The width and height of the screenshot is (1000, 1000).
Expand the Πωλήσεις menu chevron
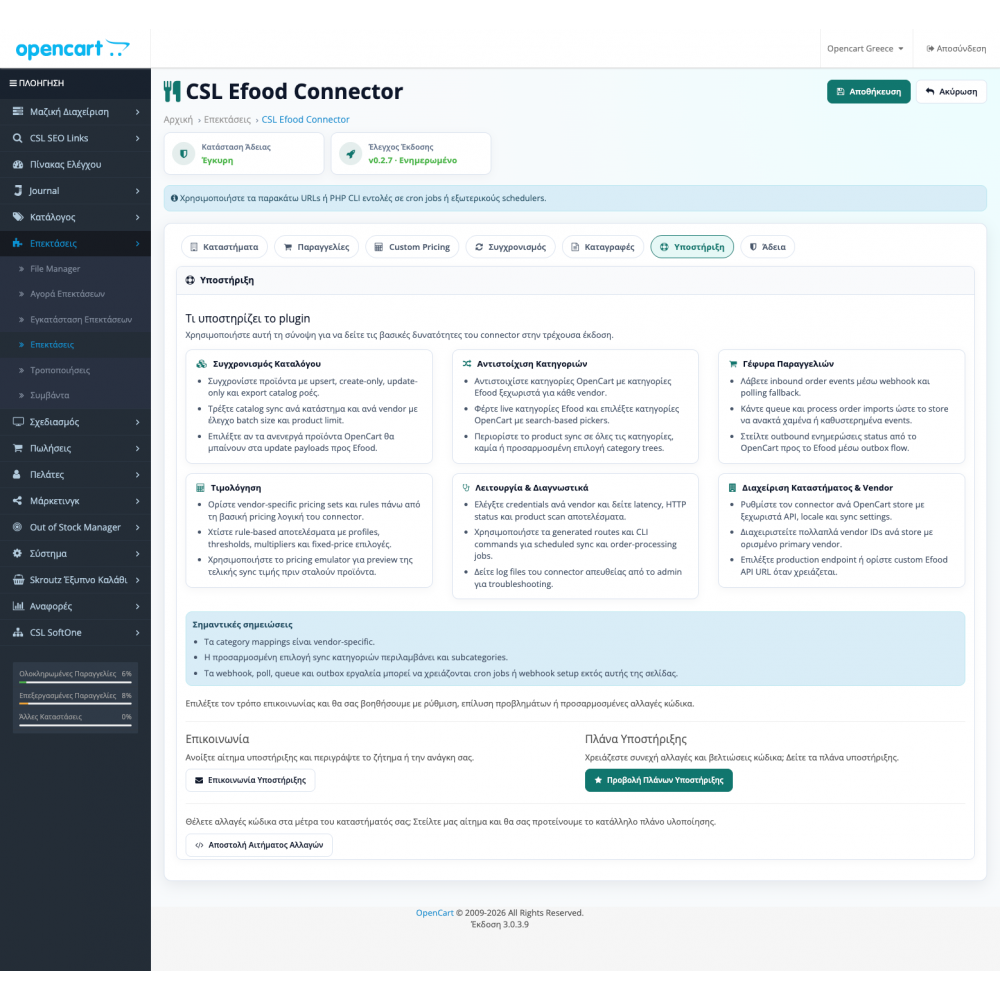point(138,448)
